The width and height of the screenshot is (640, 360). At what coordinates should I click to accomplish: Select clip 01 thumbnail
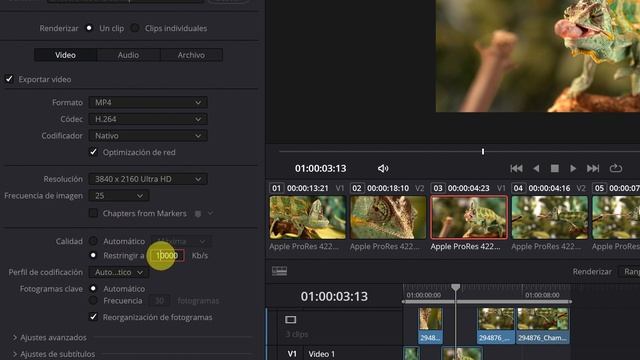(x=307, y=217)
